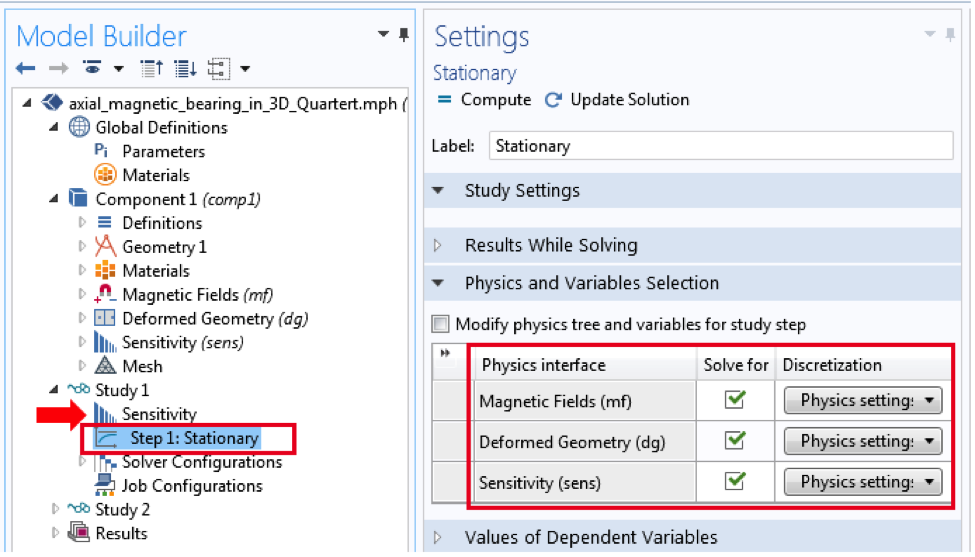This screenshot has width=975, height=557.
Task: Click the Study 2 icon
Action: 78,509
